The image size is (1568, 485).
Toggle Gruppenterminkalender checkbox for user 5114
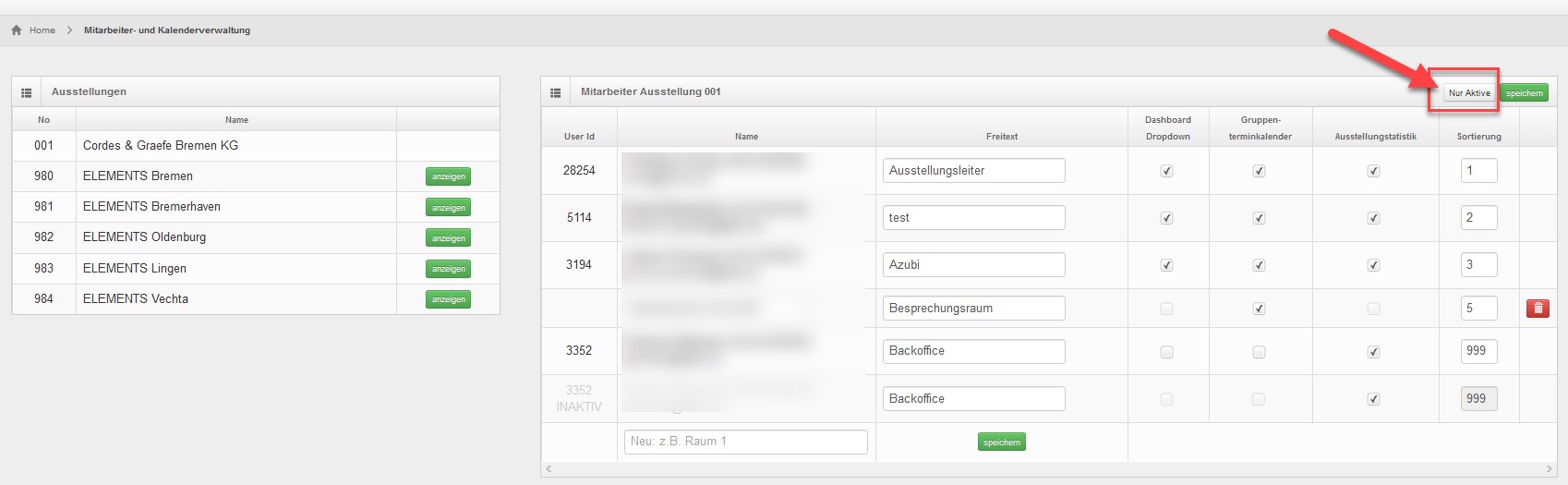click(1260, 218)
